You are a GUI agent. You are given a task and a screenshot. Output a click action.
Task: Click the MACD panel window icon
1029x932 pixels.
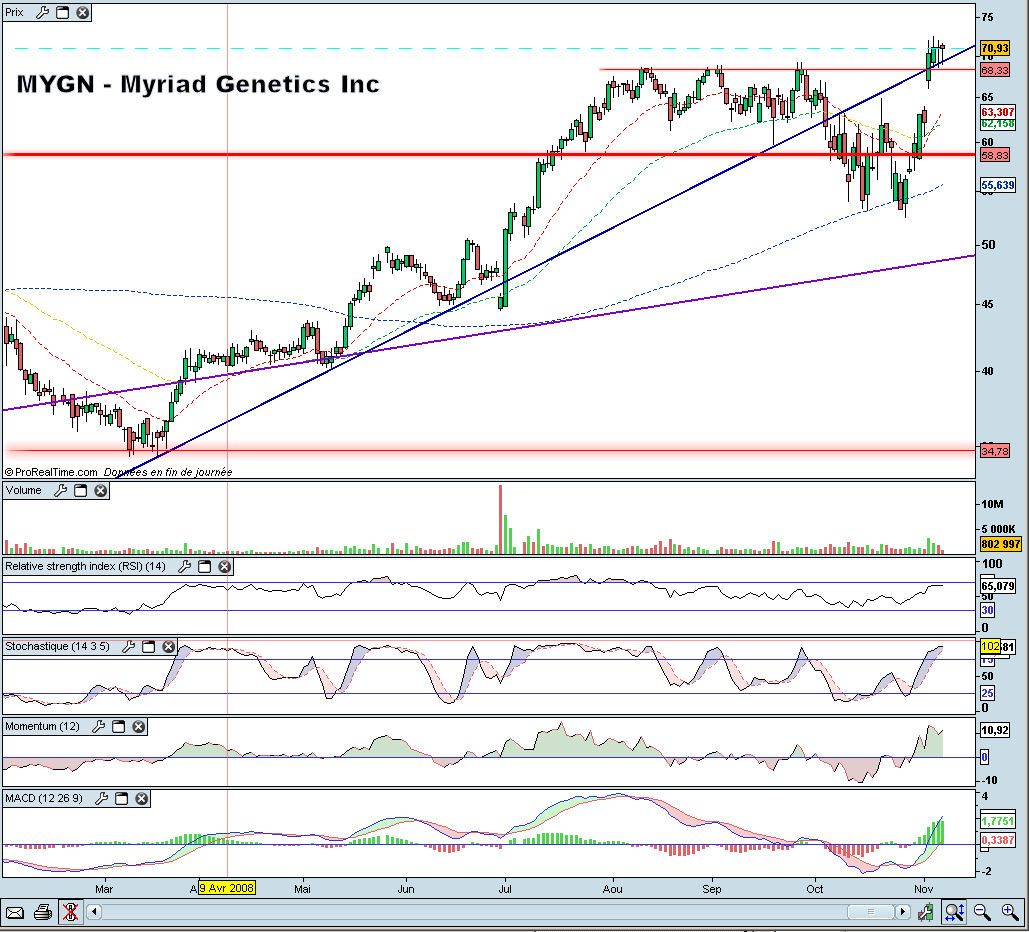click(x=121, y=798)
